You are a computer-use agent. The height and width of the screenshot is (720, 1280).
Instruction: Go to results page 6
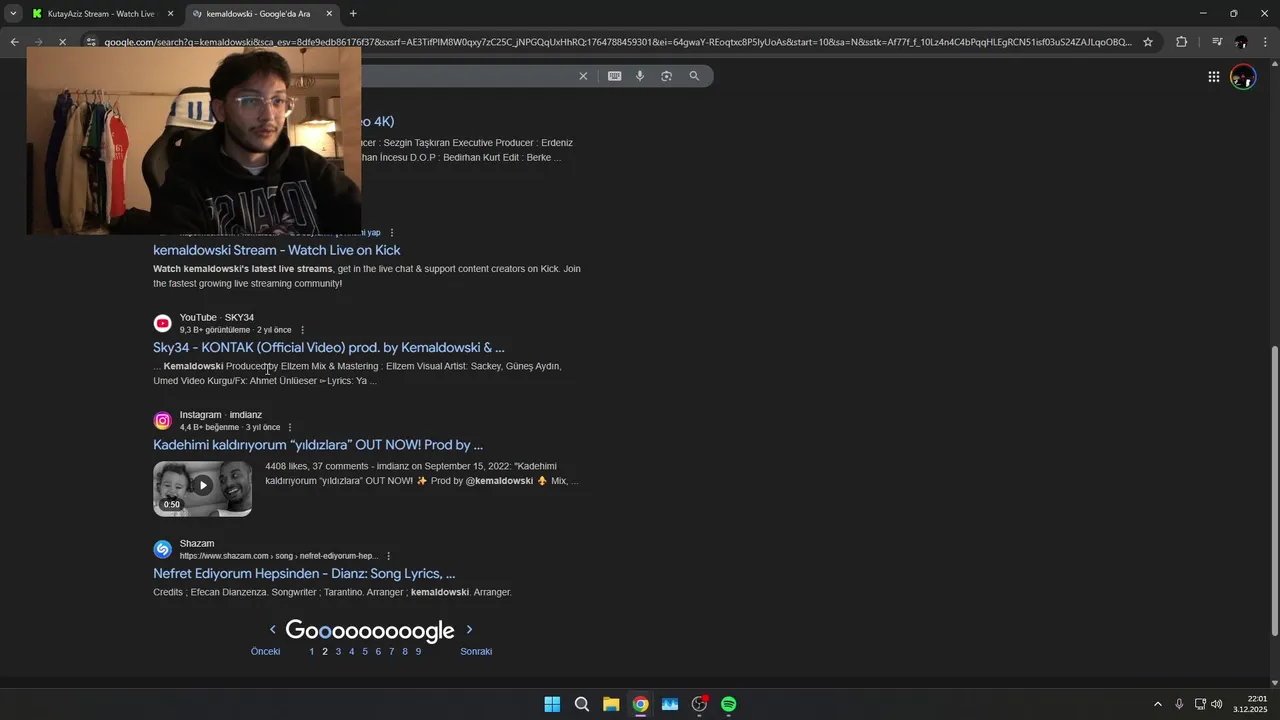point(378,652)
